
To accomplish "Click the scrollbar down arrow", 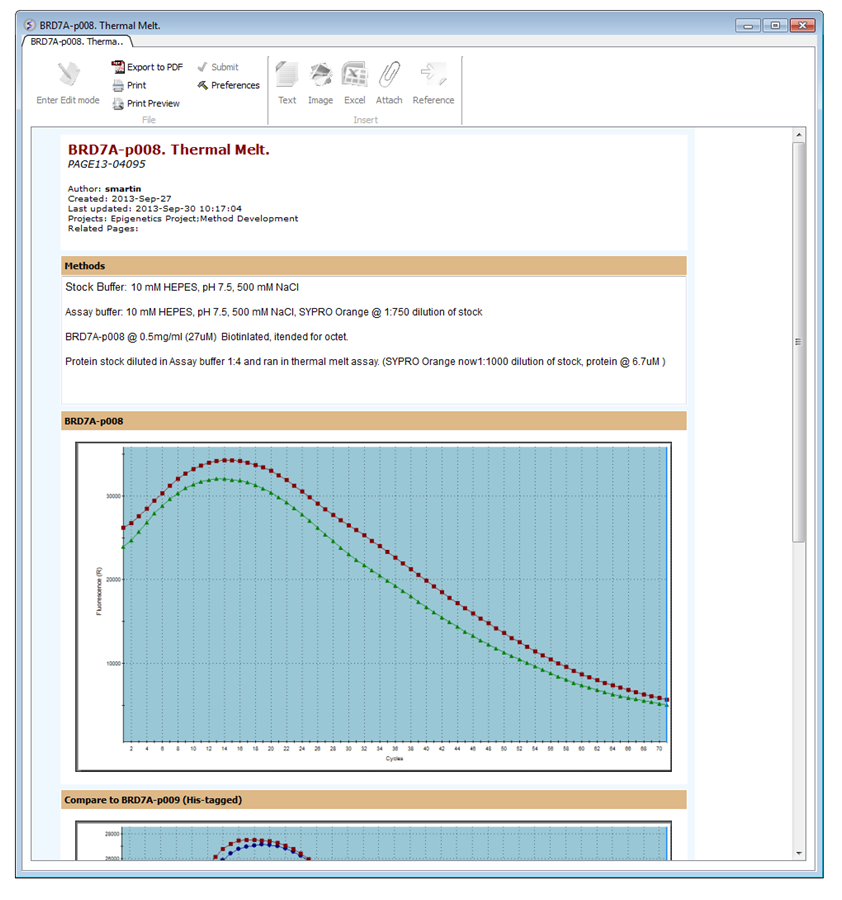I will (x=798, y=852).
